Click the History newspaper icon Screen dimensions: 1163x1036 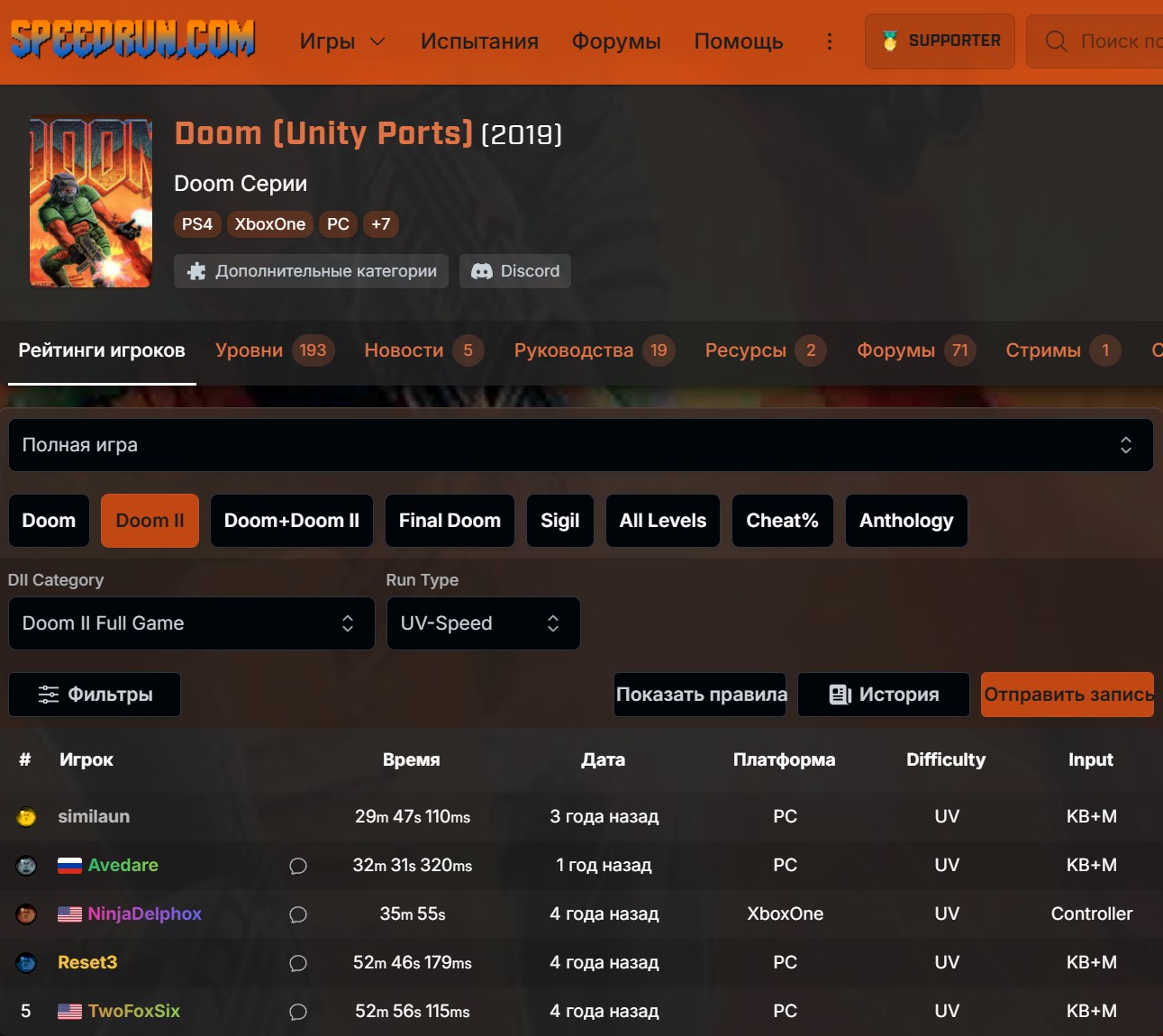pos(840,695)
